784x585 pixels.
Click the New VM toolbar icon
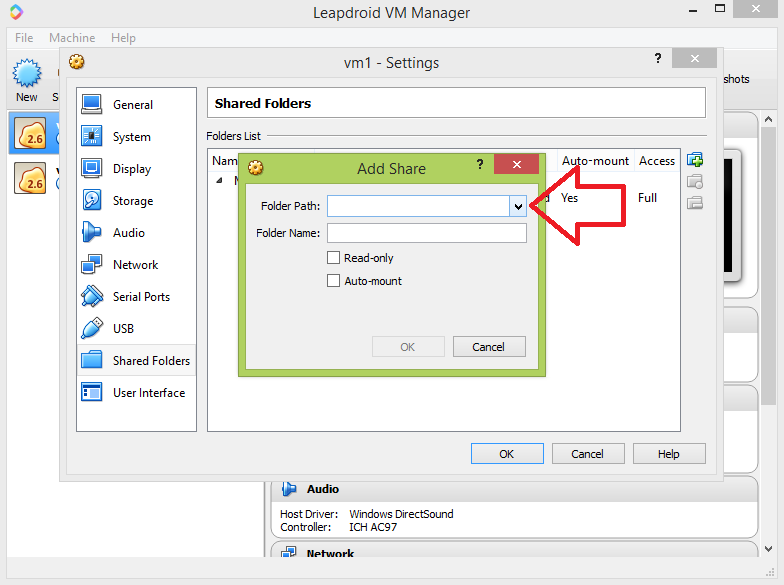(x=26, y=80)
